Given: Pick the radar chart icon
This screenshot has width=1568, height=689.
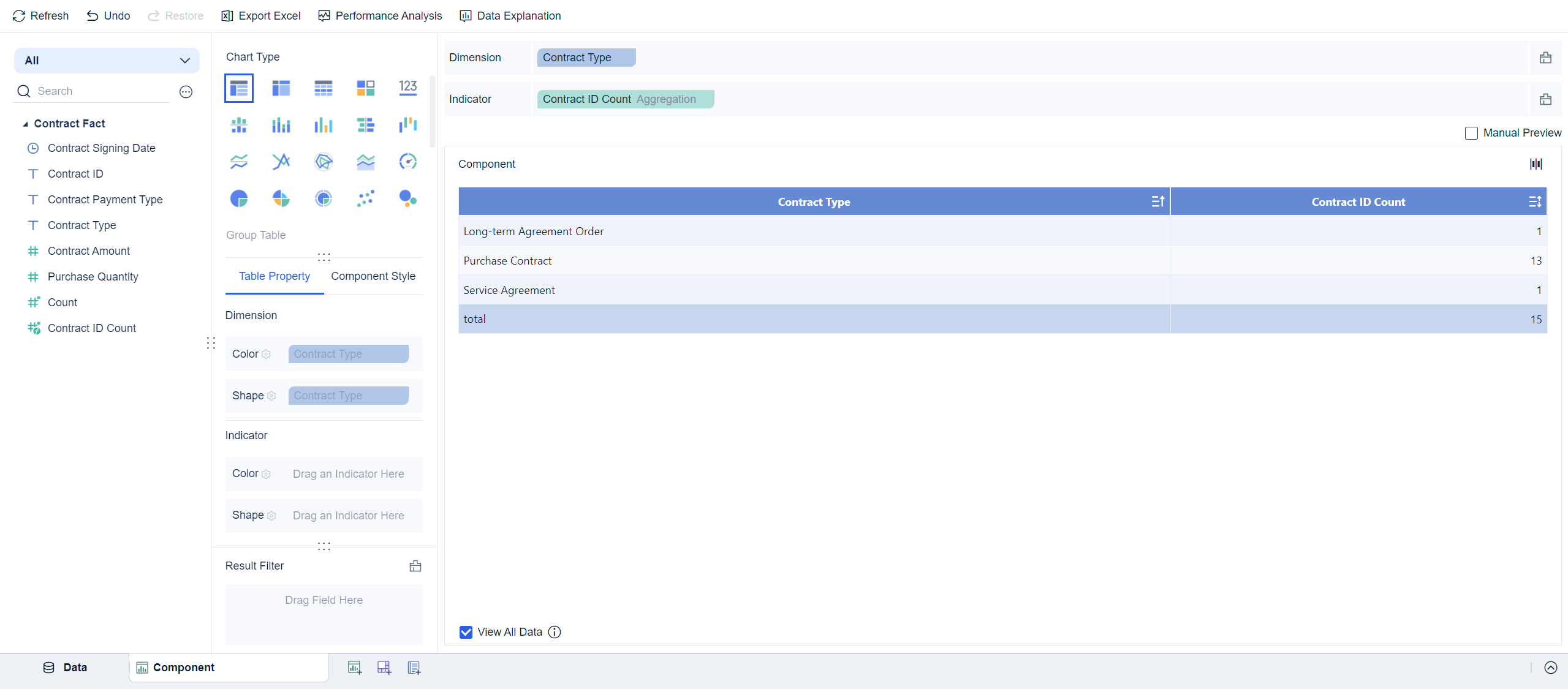Looking at the screenshot, I should (x=324, y=162).
